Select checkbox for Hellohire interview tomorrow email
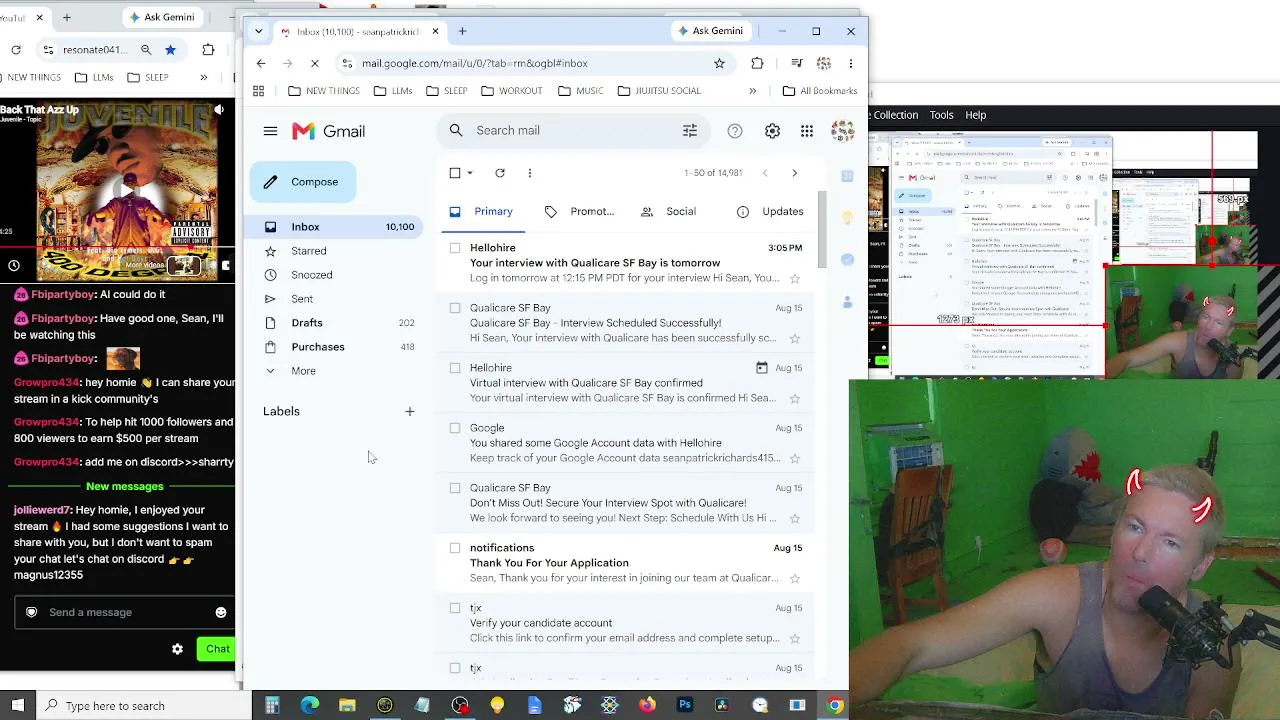Viewport: 1280px width, 720px height. (455, 248)
